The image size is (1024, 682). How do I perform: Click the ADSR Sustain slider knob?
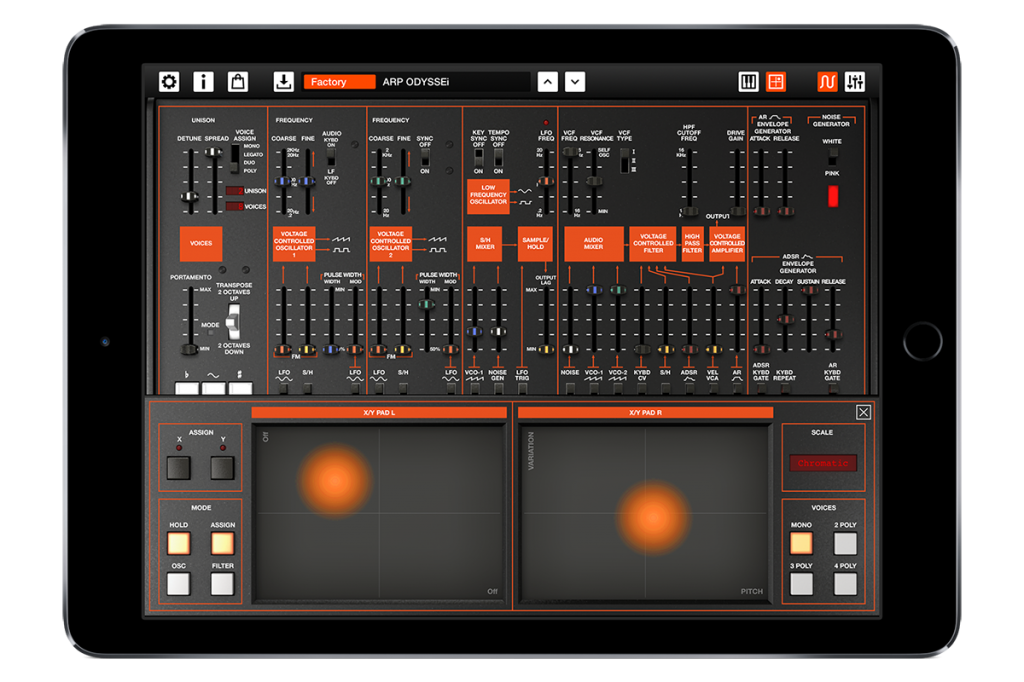(809, 290)
